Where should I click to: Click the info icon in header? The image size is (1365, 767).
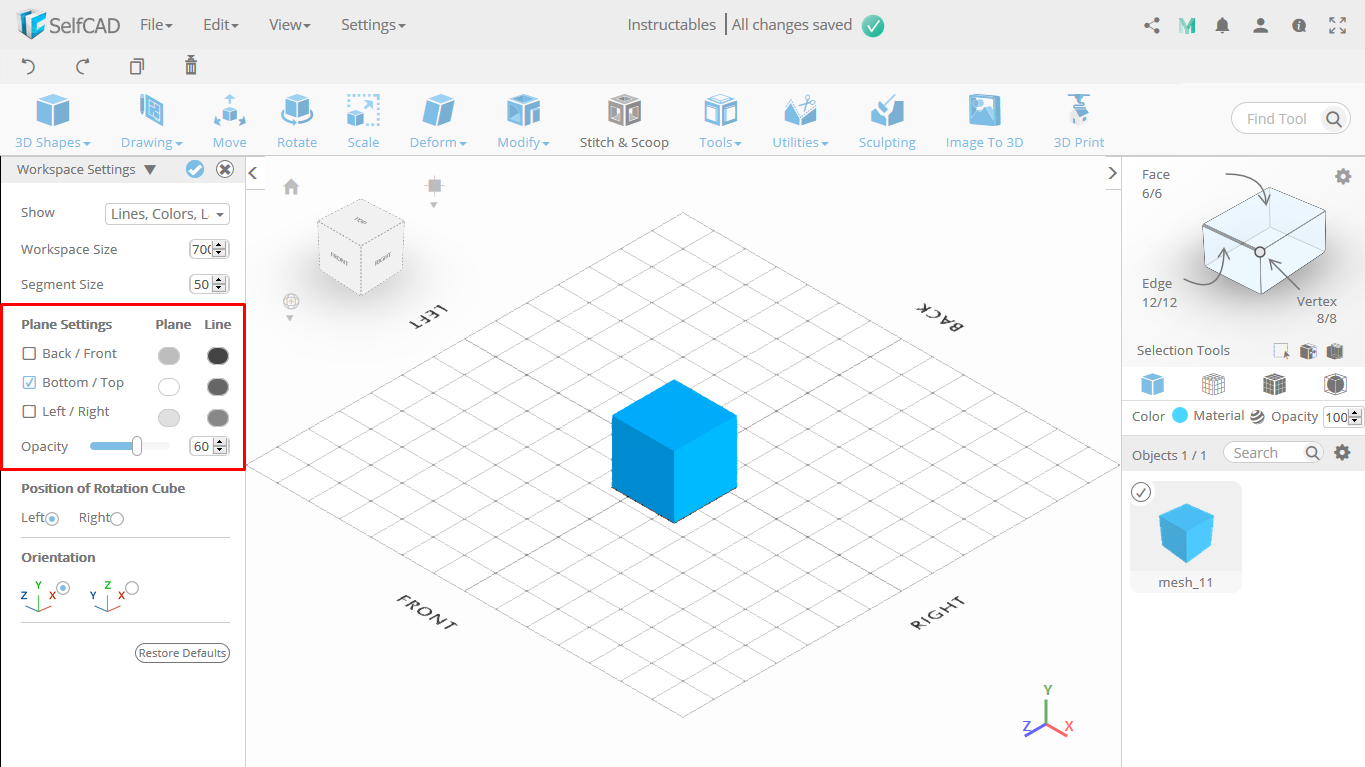[x=1299, y=26]
